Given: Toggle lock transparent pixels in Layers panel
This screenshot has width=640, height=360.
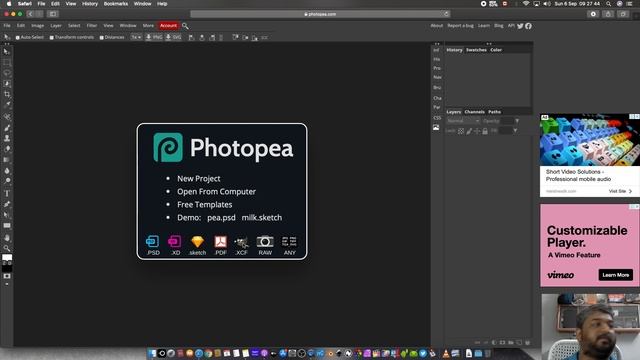Looking at the screenshot, I should pyautogui.click(x=461, y=131).
